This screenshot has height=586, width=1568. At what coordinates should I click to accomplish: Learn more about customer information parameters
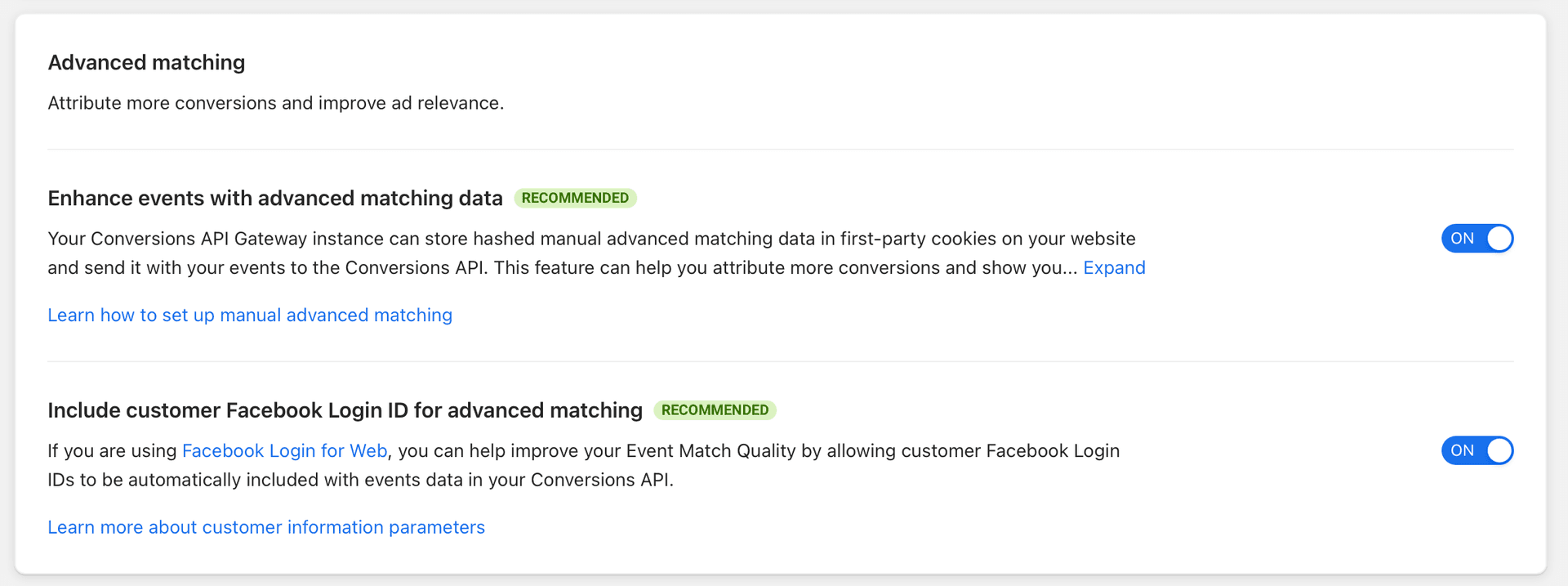point(266,527)
